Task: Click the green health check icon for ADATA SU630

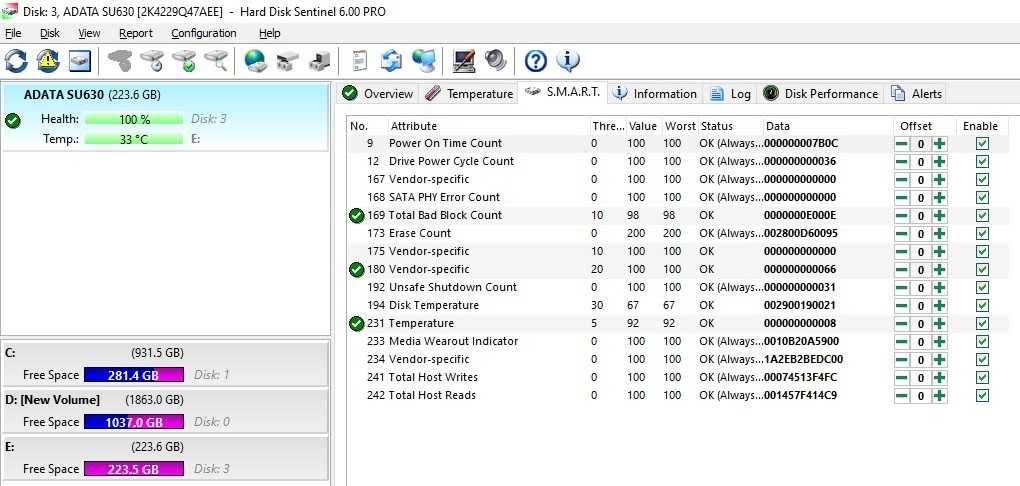Action: pos(12,120)
